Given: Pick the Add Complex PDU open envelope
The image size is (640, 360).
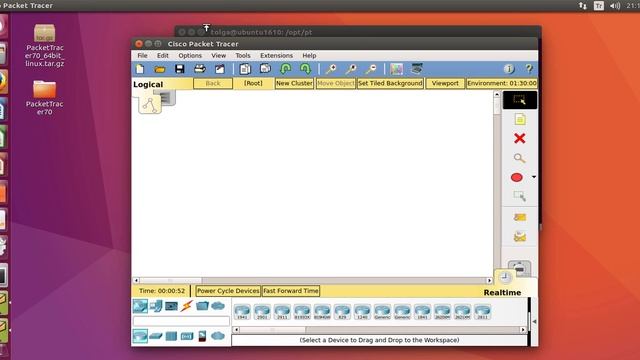Looking at the screenshot, I should 520,236.
